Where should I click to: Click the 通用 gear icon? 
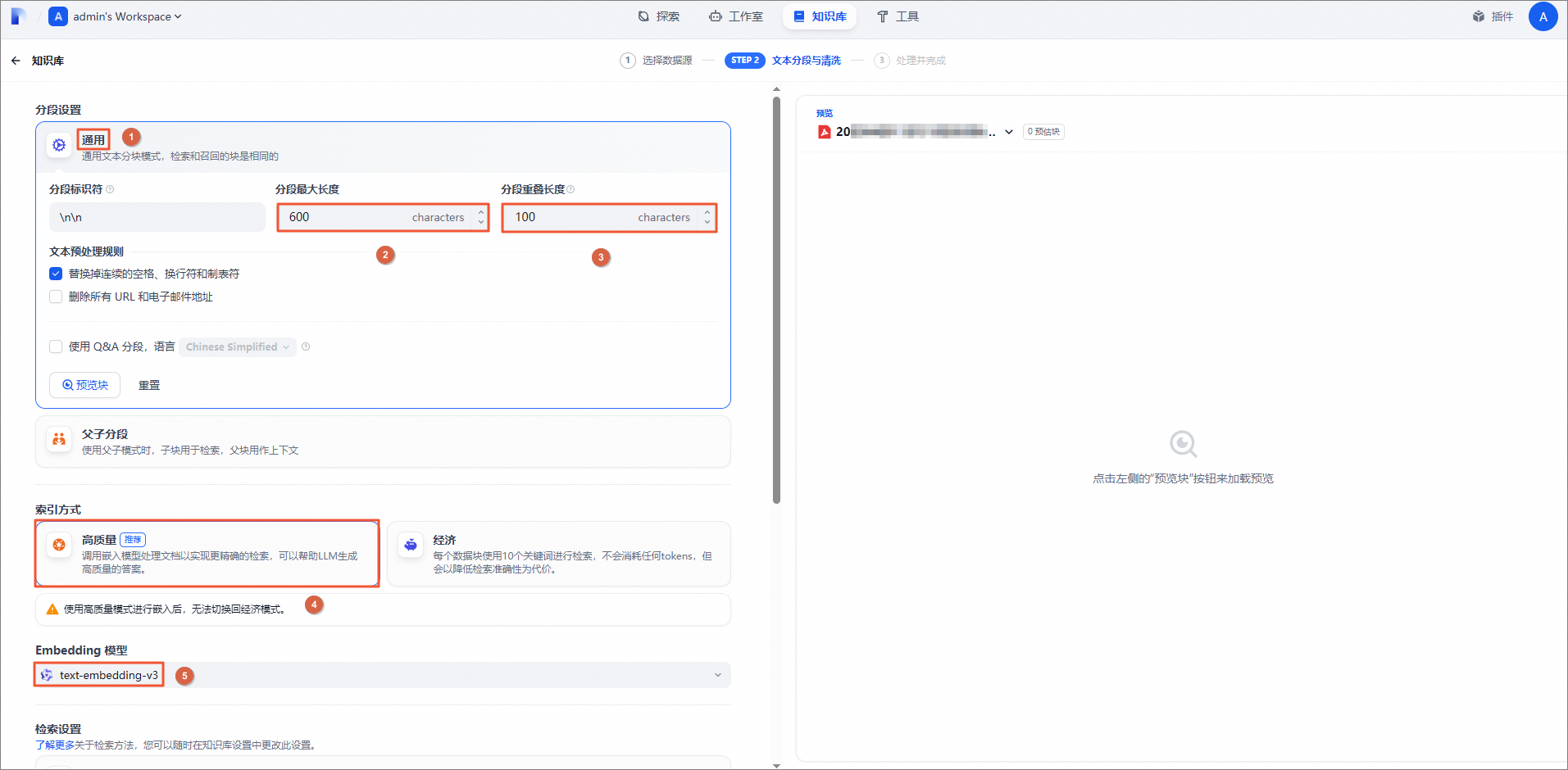[59, 146]
